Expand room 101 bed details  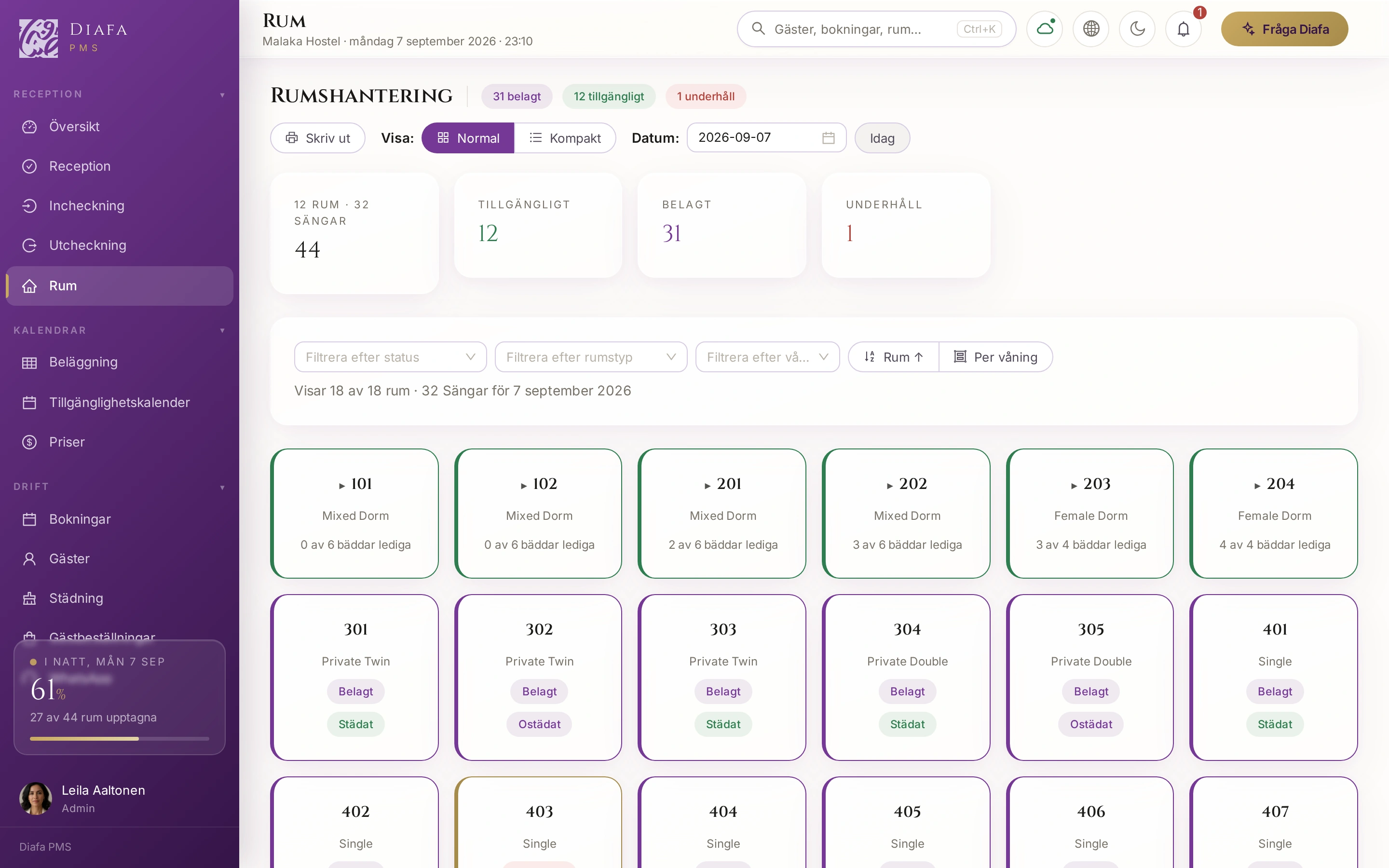pos(342,486)
